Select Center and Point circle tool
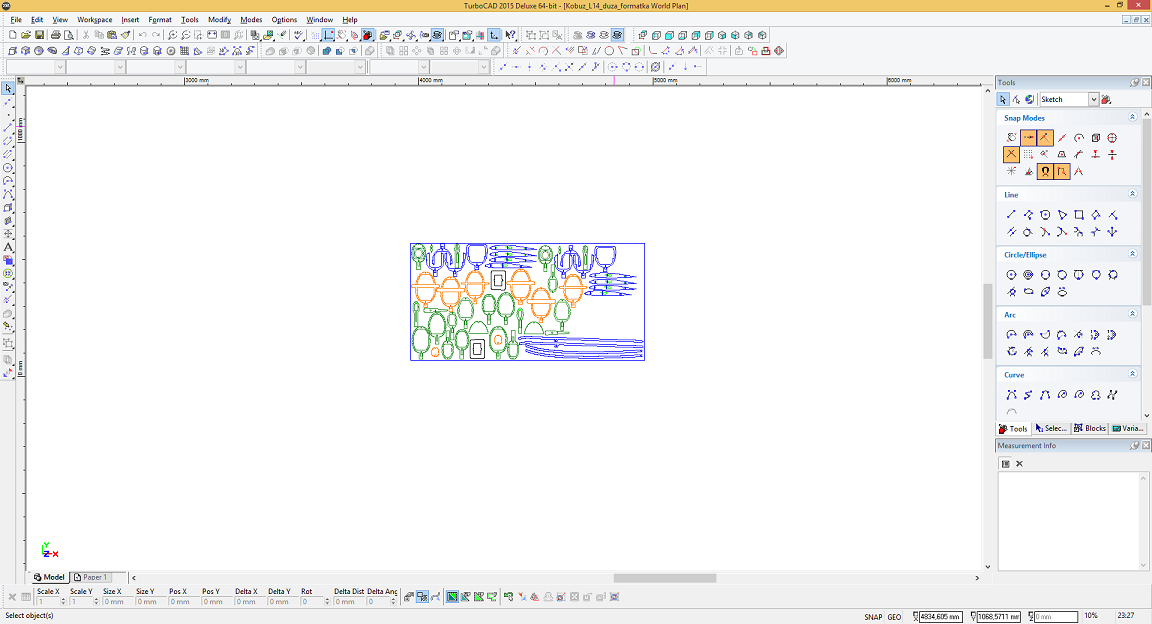The image size is (1152, 624). [x=1011, y=275]
